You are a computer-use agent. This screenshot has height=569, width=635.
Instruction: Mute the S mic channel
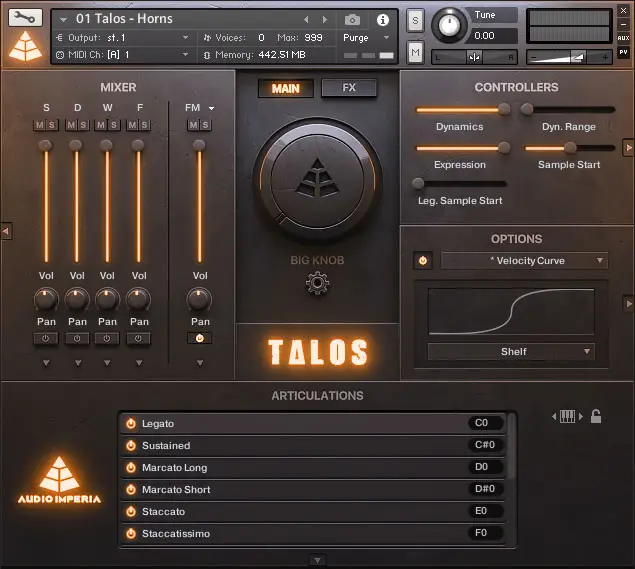tap(39, 125)
